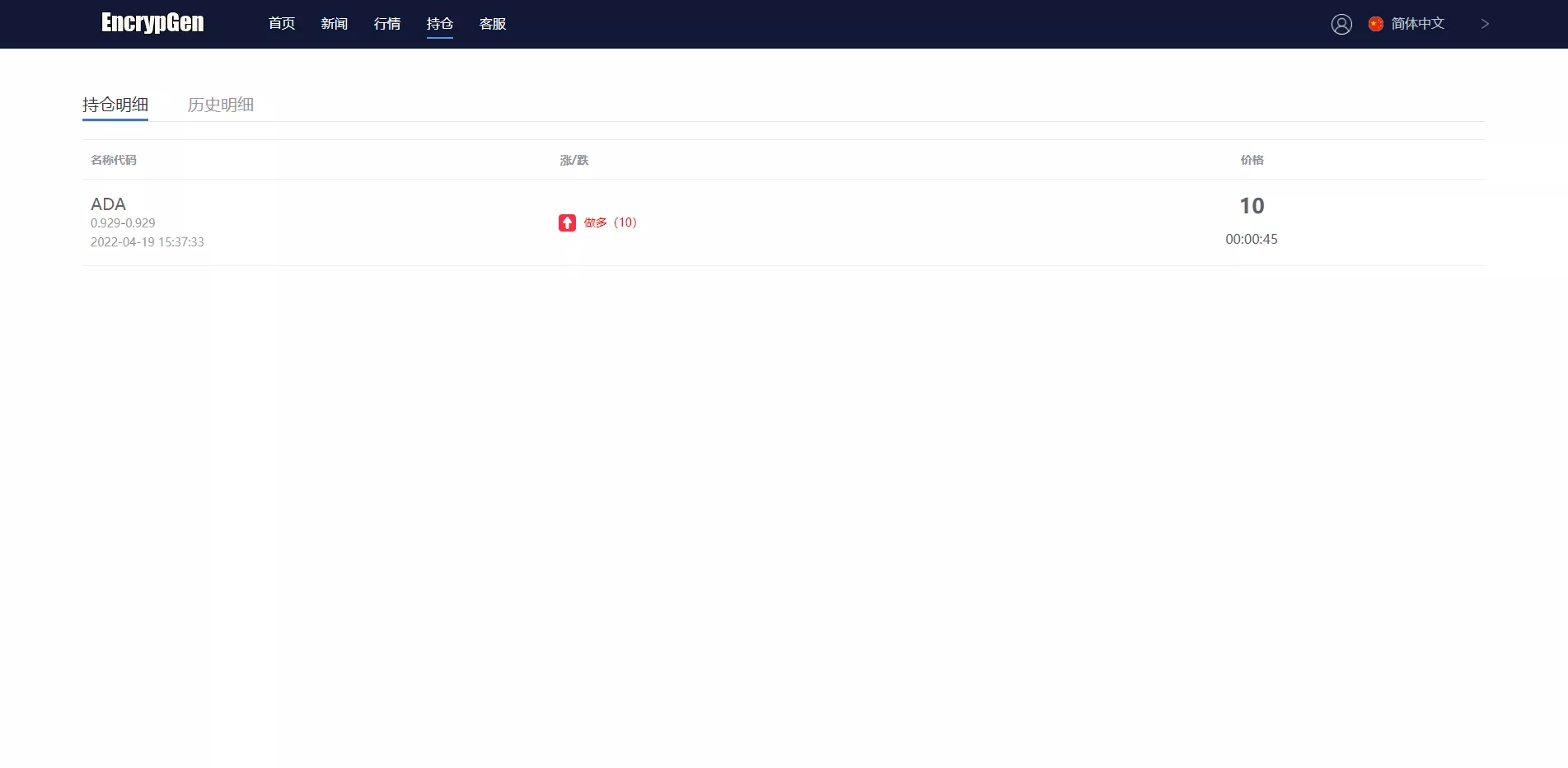Navigate to 行情 market quotes
This screenshot has height=768, width=1568.
tap(387, 24)
